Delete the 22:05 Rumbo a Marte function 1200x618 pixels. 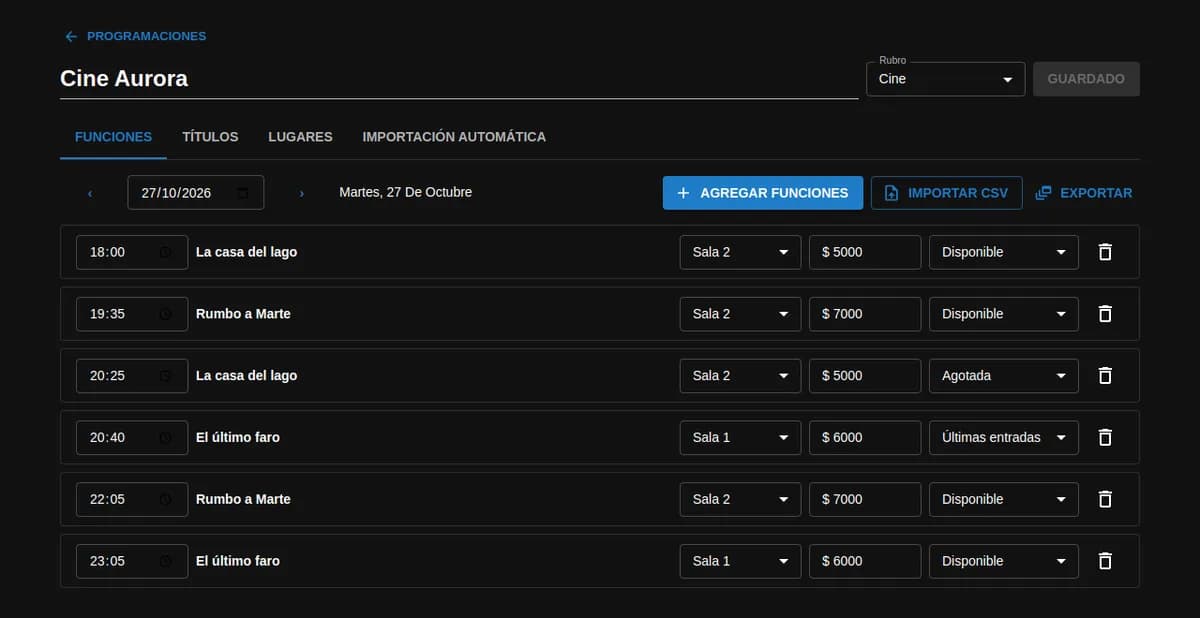click(1105, 499)
